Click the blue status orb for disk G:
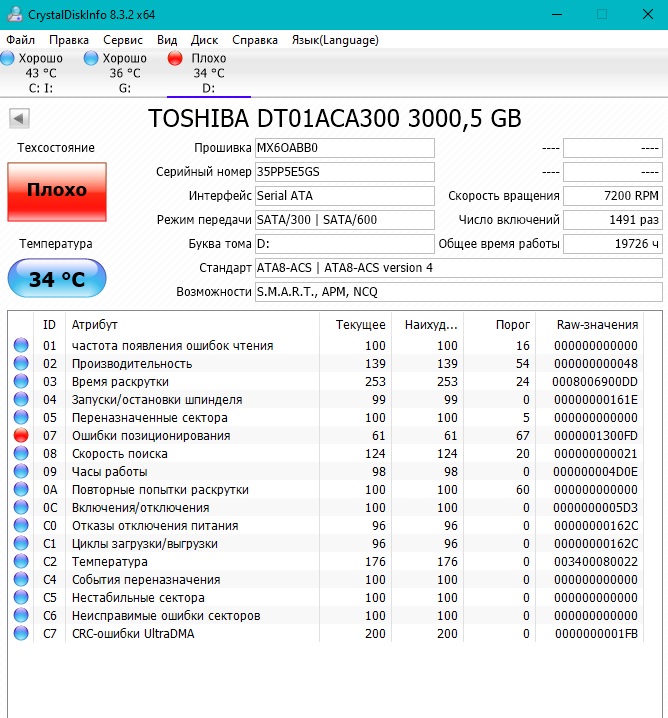Screen dimensions: 668x718 coord(91,58)
